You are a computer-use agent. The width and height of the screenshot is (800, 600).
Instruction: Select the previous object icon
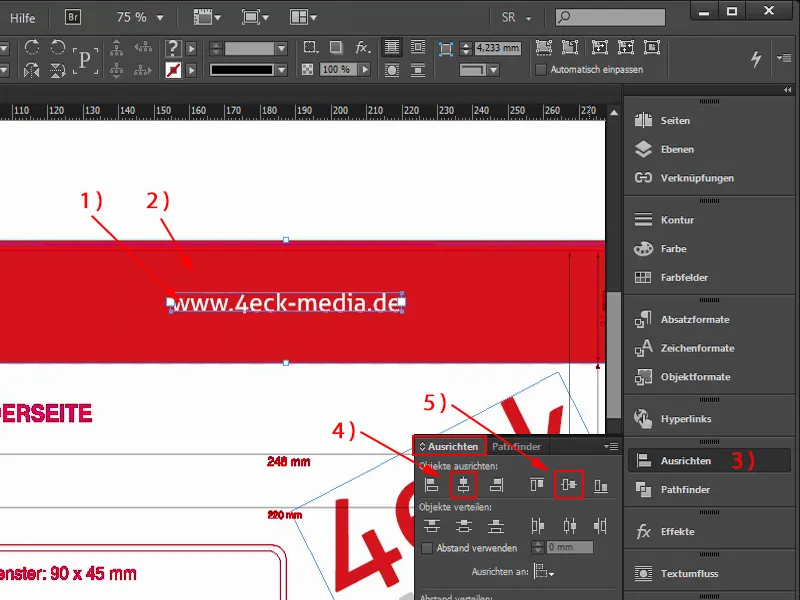pyautogui.click(x=143, y=47)
